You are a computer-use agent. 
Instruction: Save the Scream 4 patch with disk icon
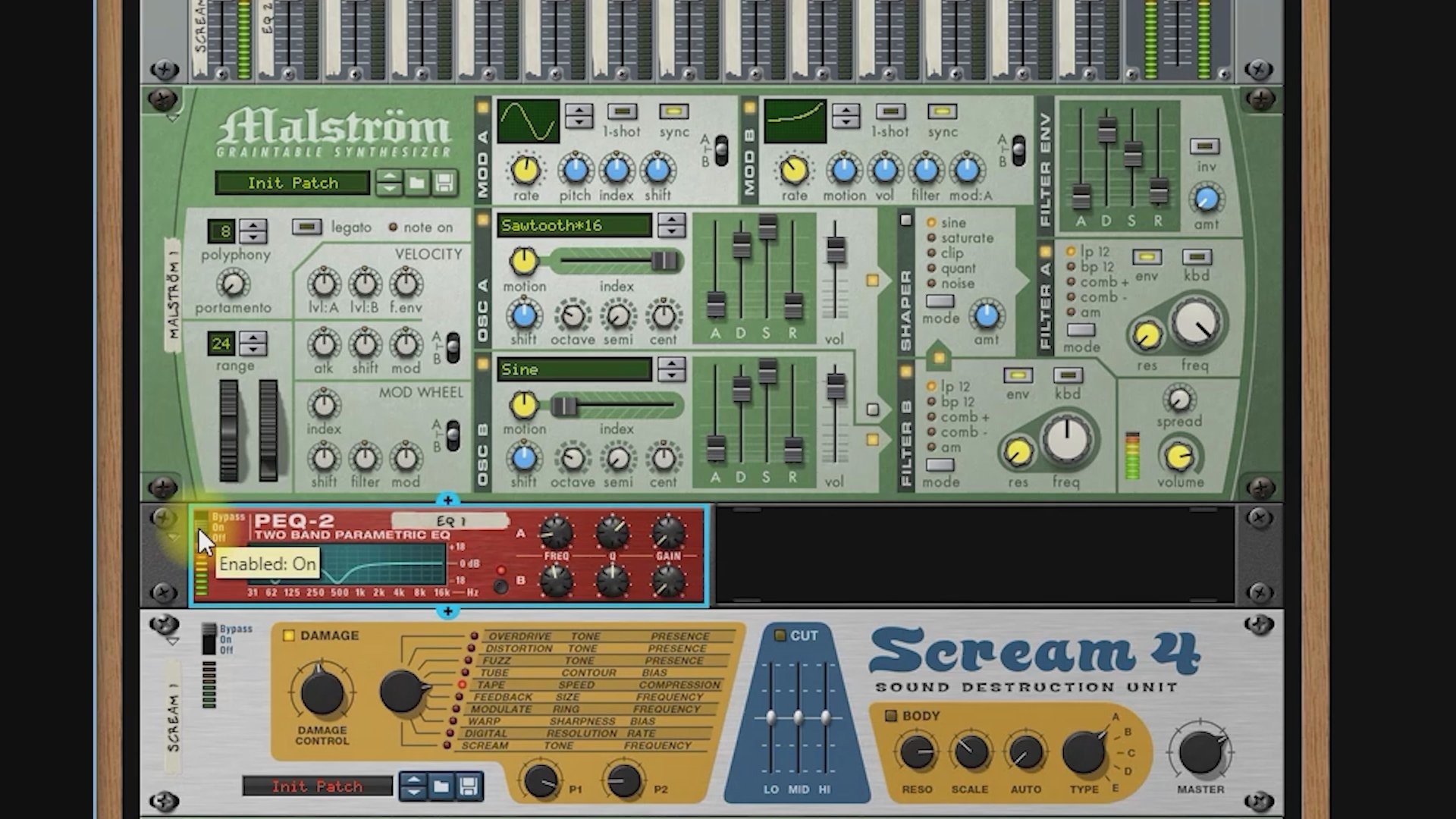pyautogui.click(x=469, y=786)
